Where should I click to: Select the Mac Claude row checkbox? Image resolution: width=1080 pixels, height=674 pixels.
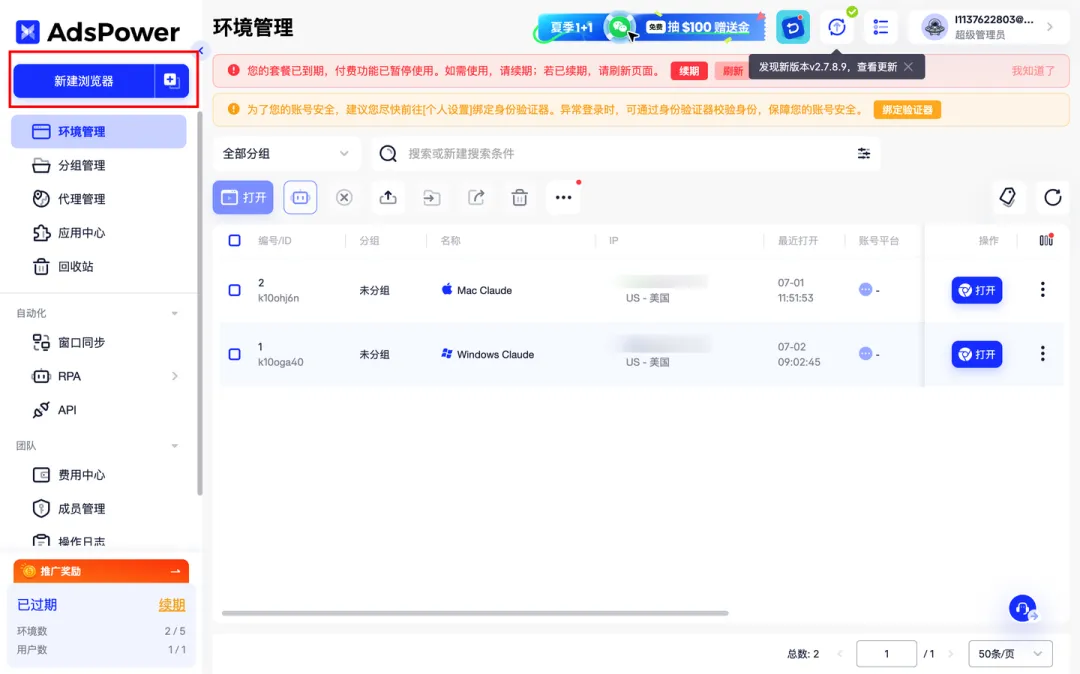click(x=234, y=290)
